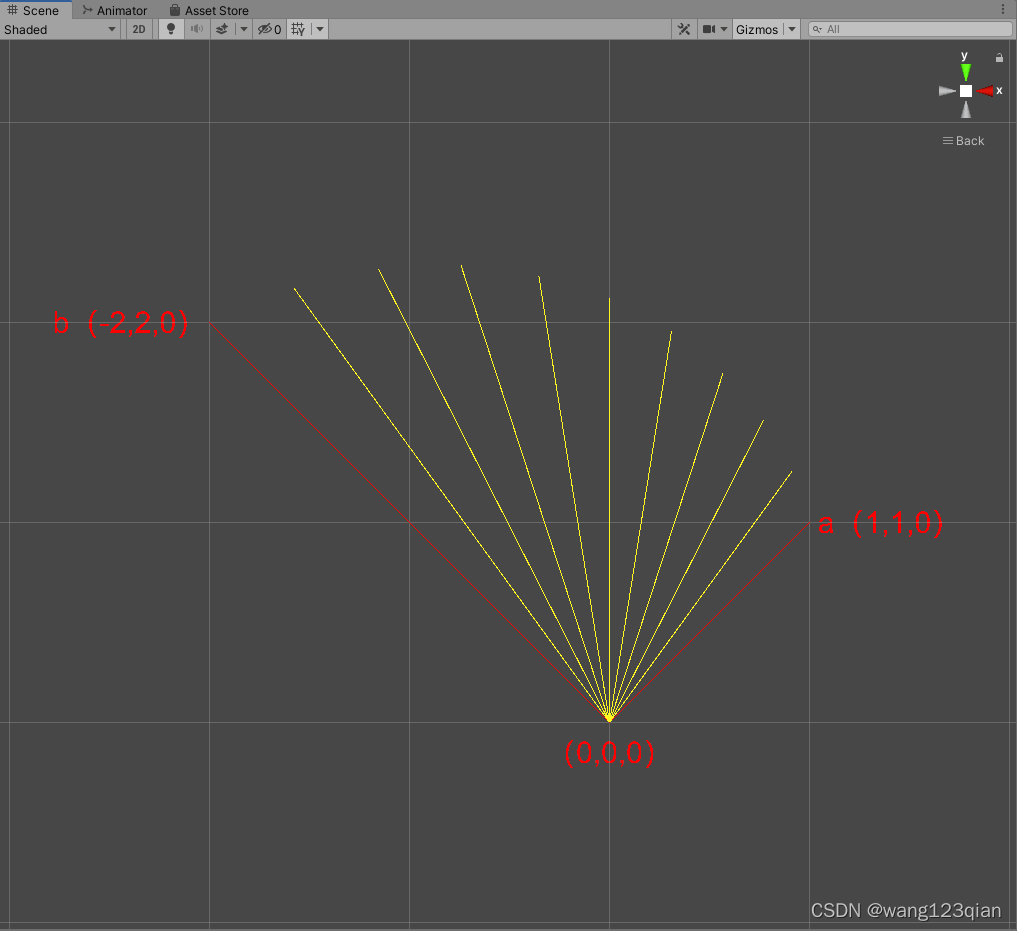
Task: Click the Back button below the gizmo
Action: (x=962, y=140)
